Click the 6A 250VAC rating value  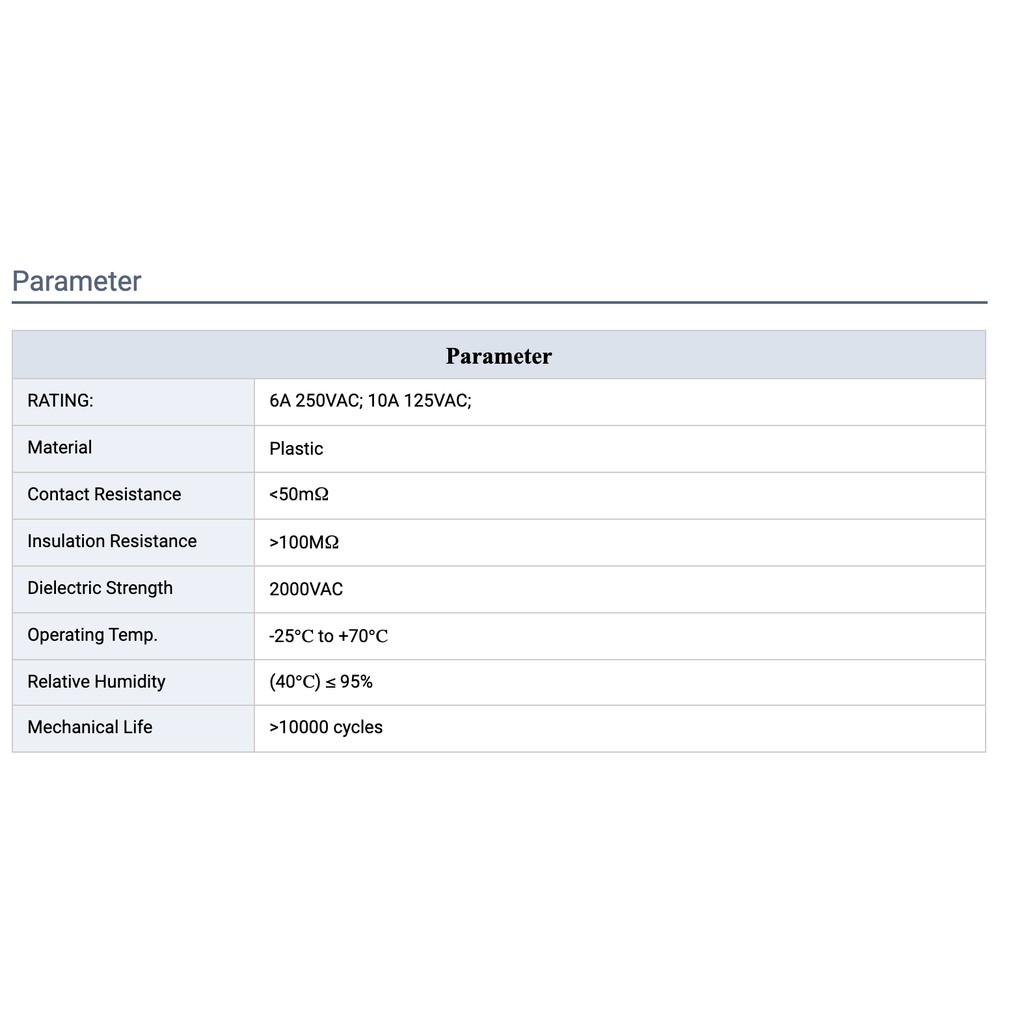314,401
